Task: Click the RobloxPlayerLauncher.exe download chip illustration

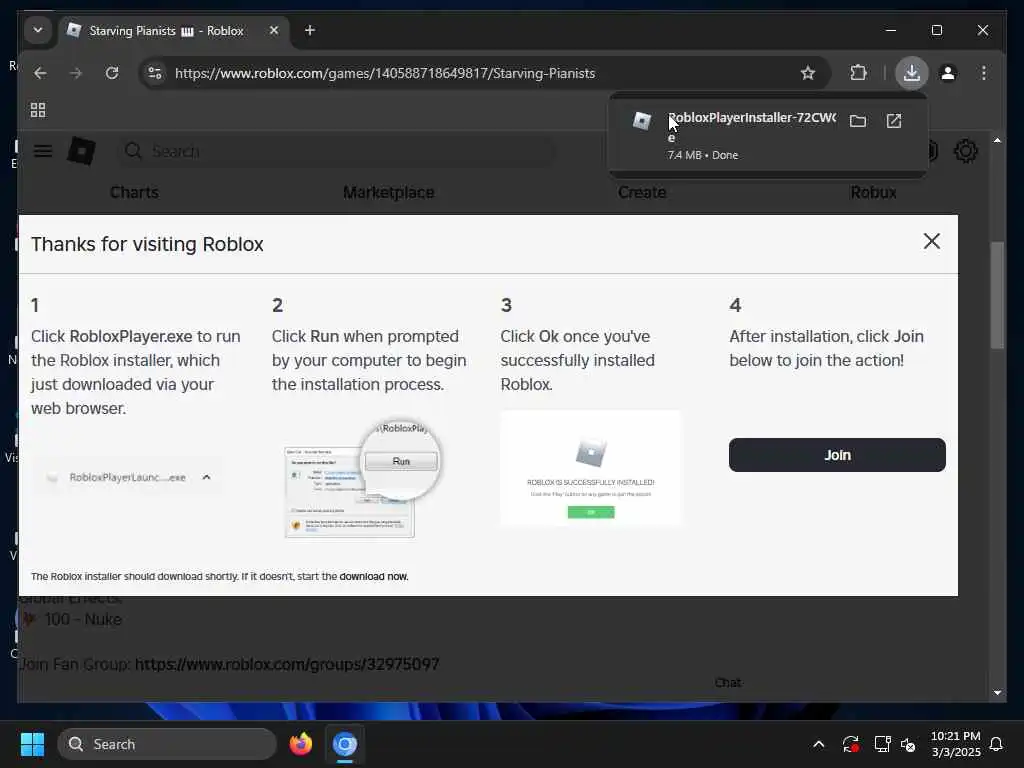Action: click(x=127, y=477)
